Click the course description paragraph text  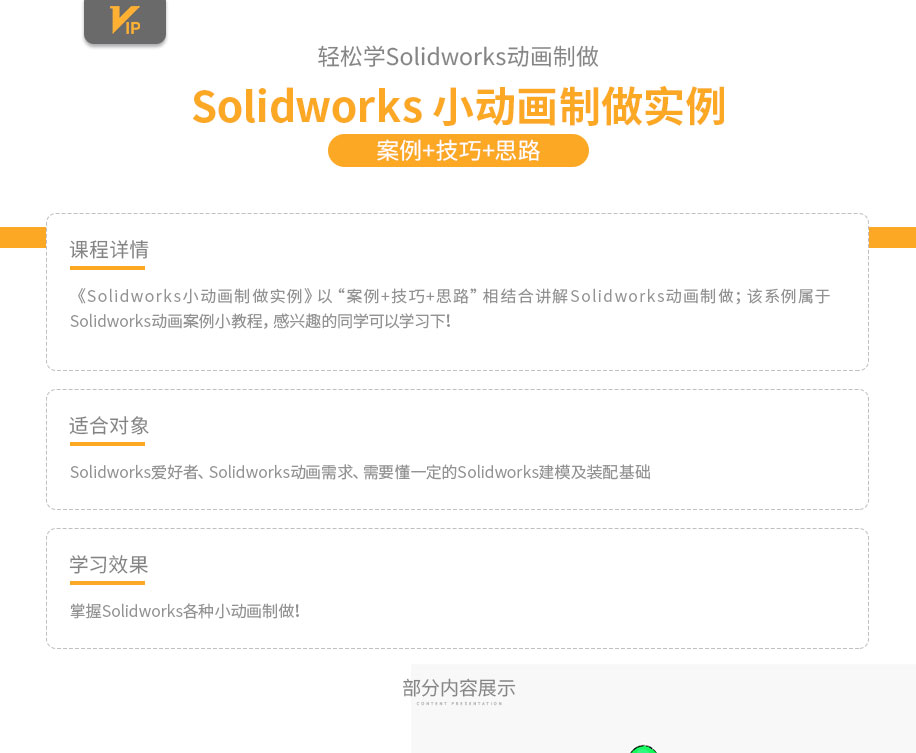450,308
